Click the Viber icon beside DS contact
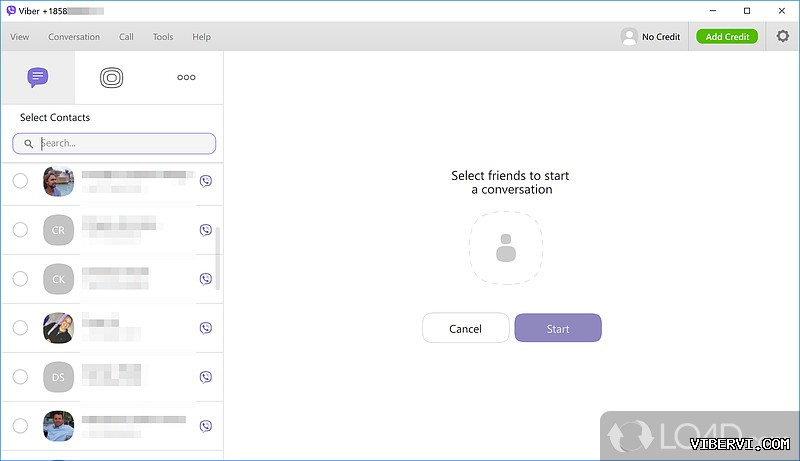Viewport: 800px width, 461px height. [x=206, y=377]
